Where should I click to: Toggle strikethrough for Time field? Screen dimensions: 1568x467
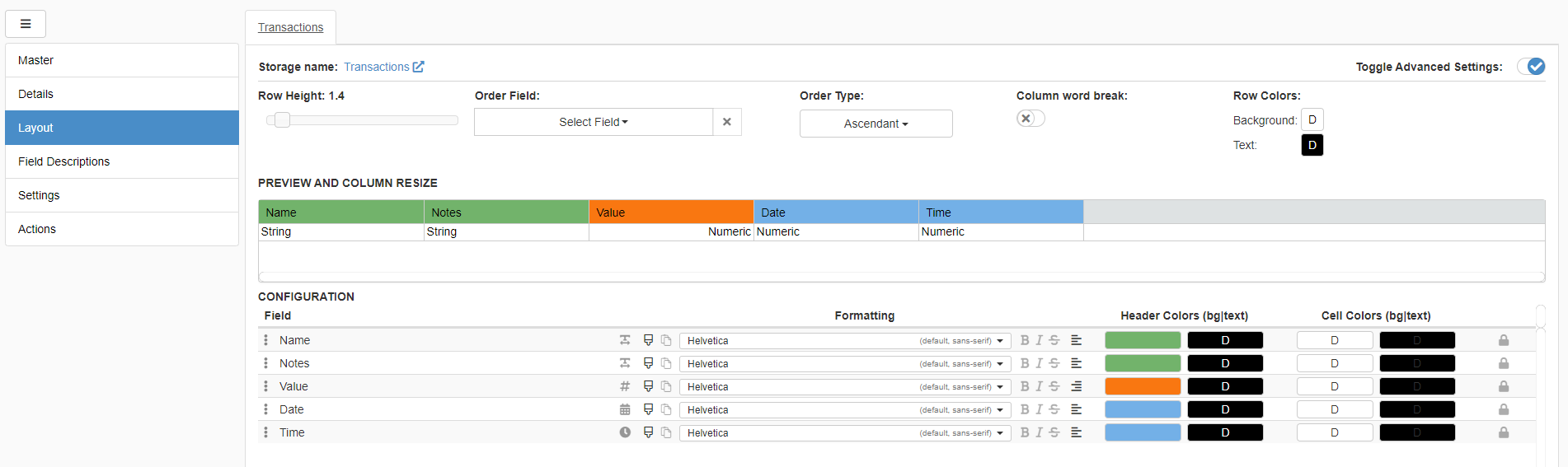pos(1054,432)
